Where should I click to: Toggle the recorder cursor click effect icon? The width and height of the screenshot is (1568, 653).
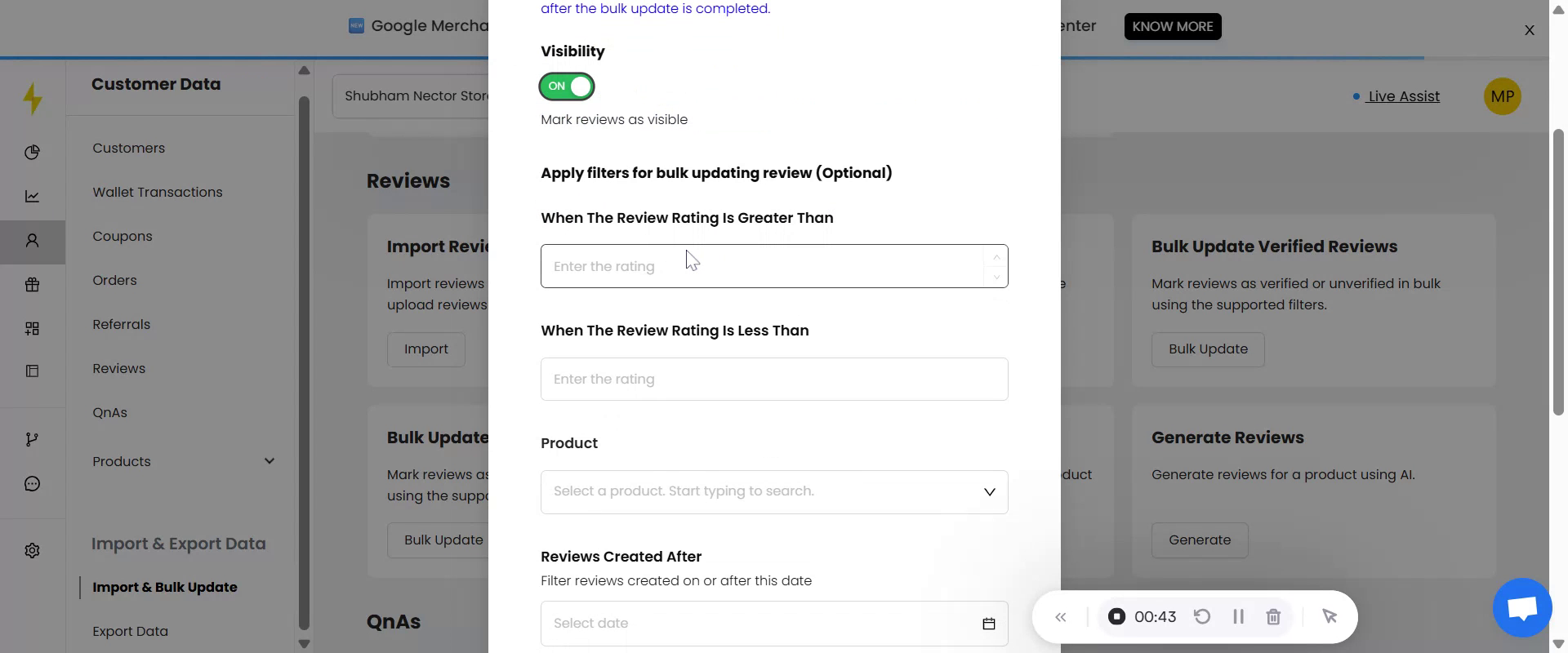[1329, 616]
